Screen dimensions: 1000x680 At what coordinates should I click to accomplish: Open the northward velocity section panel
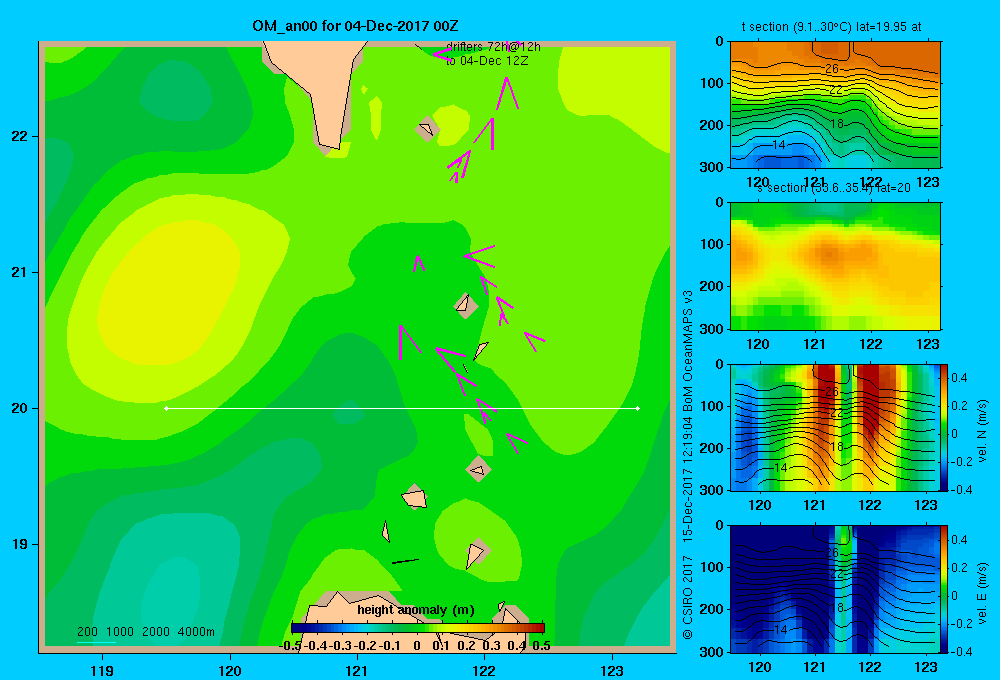[x=835, y=427]
